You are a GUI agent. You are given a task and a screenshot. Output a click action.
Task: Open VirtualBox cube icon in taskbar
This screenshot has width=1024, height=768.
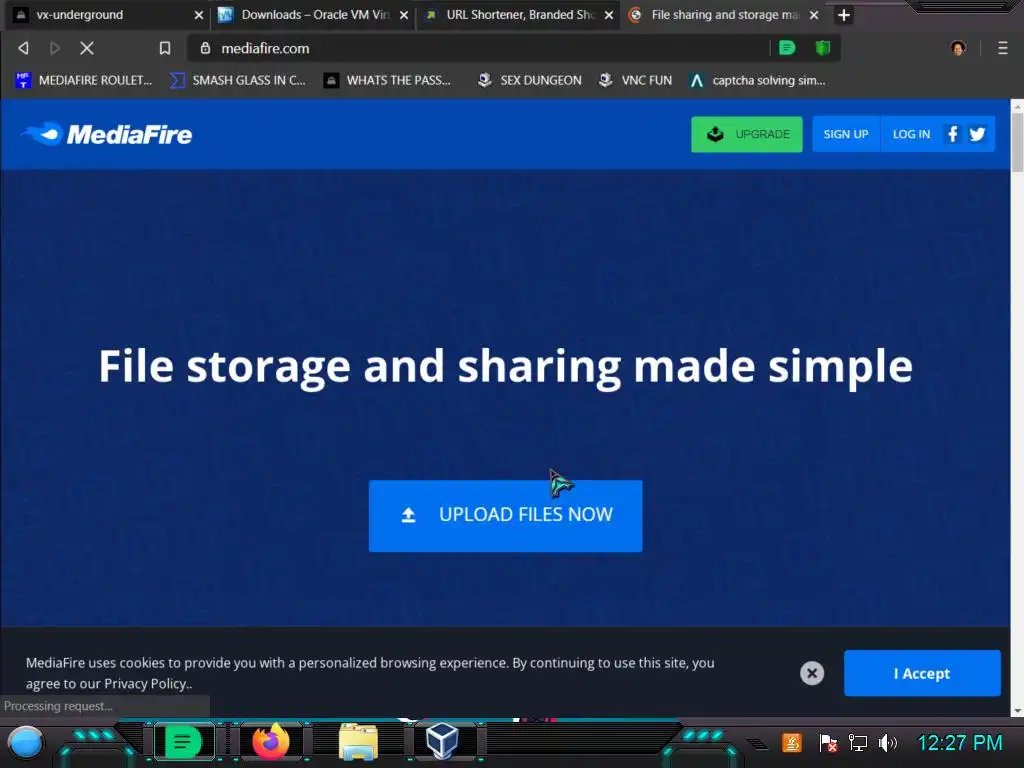(442, 742)
